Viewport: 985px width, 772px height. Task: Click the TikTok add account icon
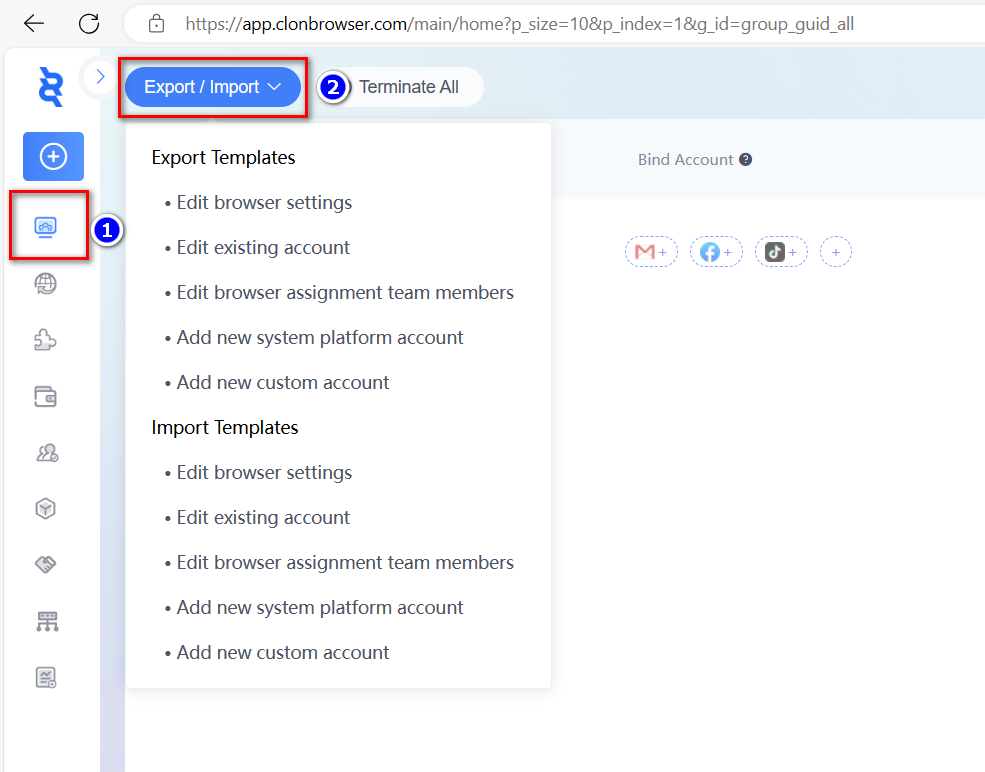(781, 253)
